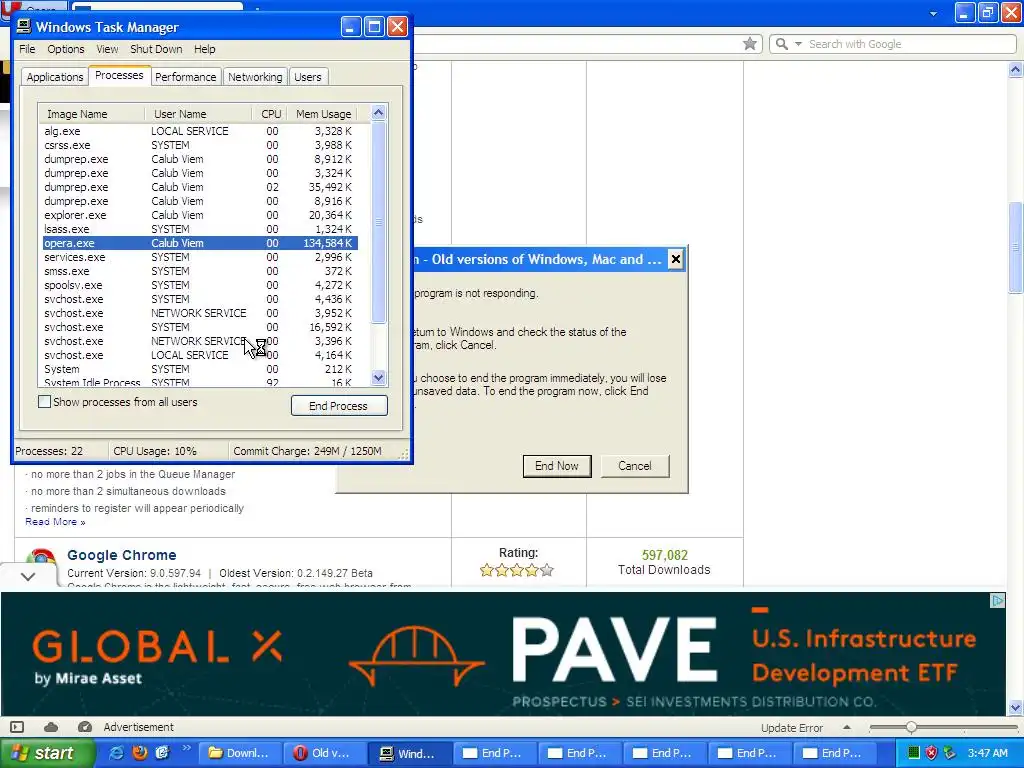Click the AdChoices icon on the banner

pyautogui.click(x=997, y=600)
